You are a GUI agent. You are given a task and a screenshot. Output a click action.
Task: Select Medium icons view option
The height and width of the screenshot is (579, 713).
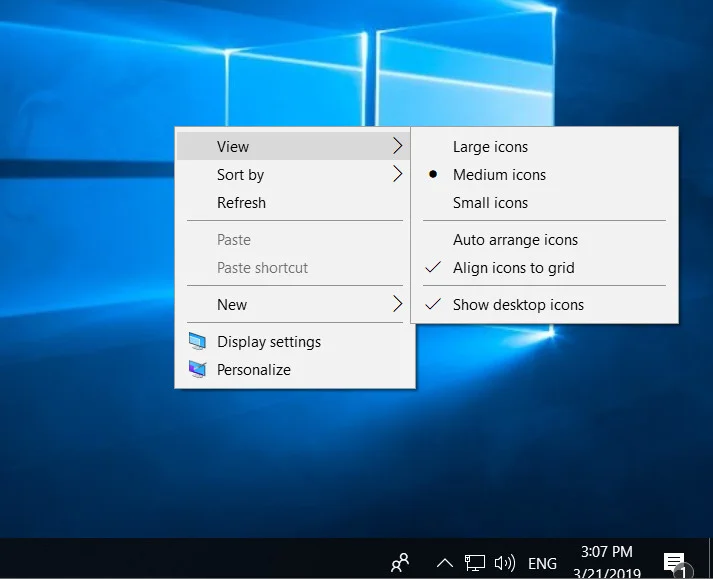coord(545,175)
